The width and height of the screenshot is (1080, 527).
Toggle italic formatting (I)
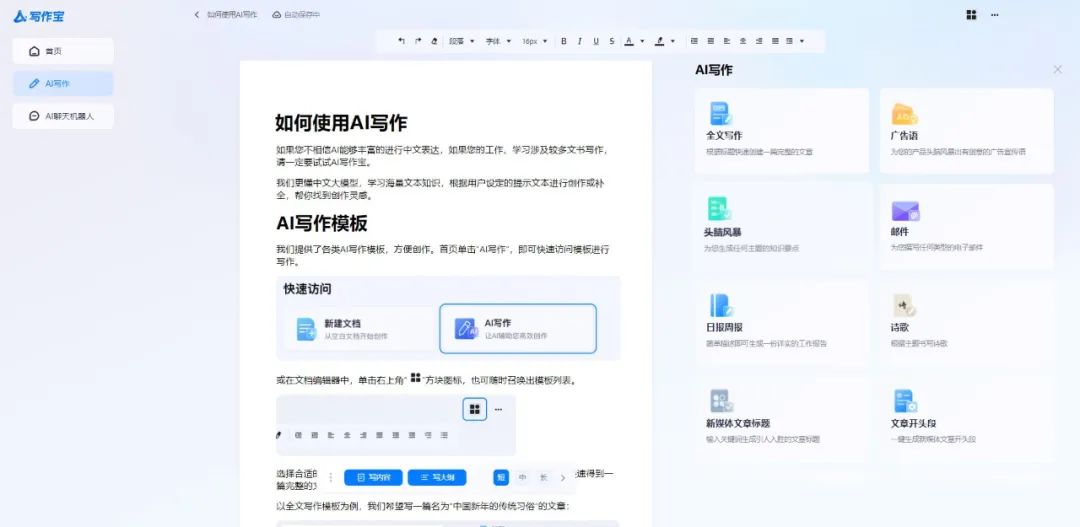(x=580, y=41)
